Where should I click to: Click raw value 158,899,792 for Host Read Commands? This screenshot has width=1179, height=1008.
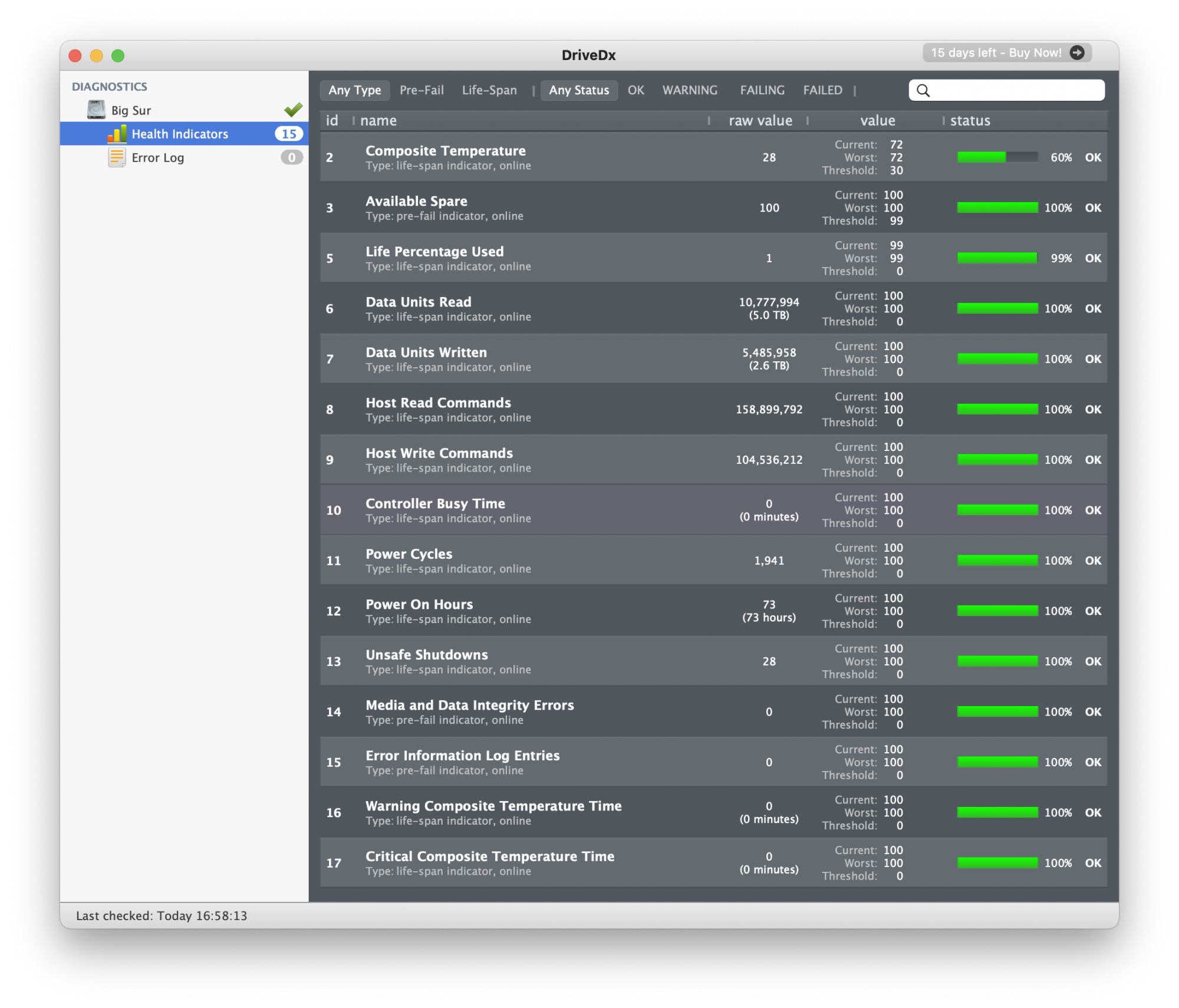[x=769, y=409]
